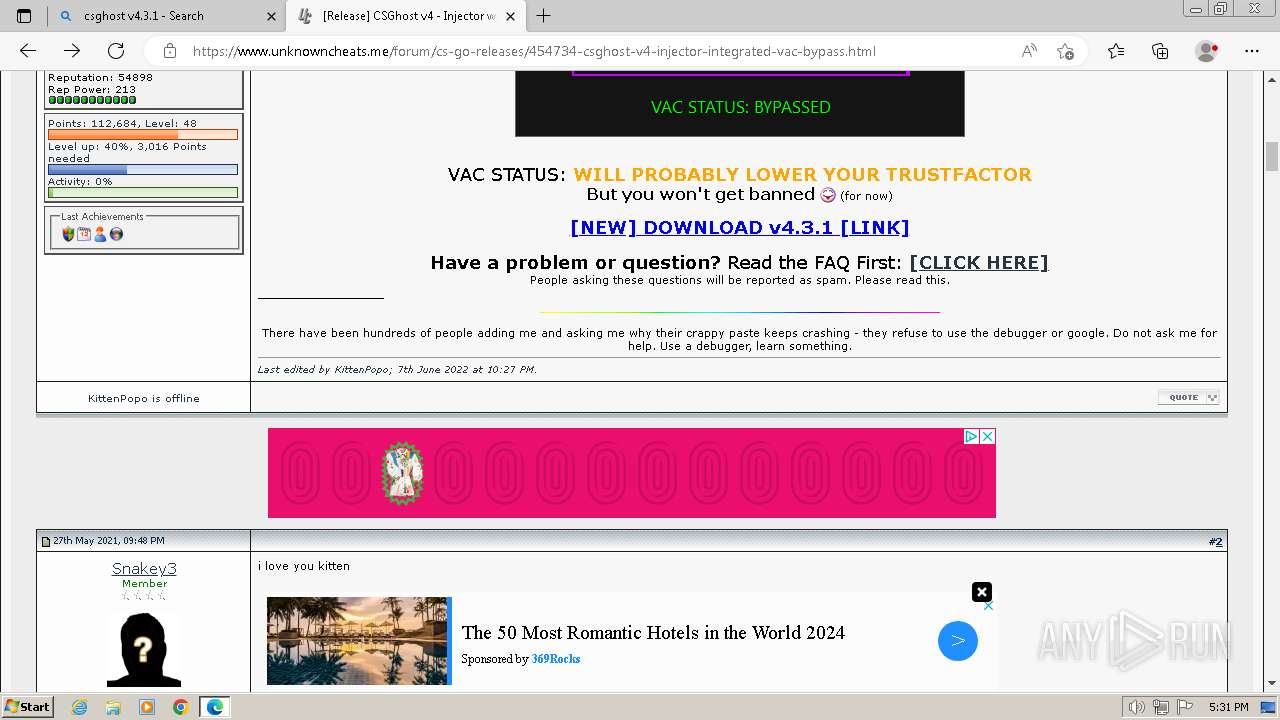Close the pink banner ad
This screenshot has width=1280, height=720.
[x=987, y=436]
